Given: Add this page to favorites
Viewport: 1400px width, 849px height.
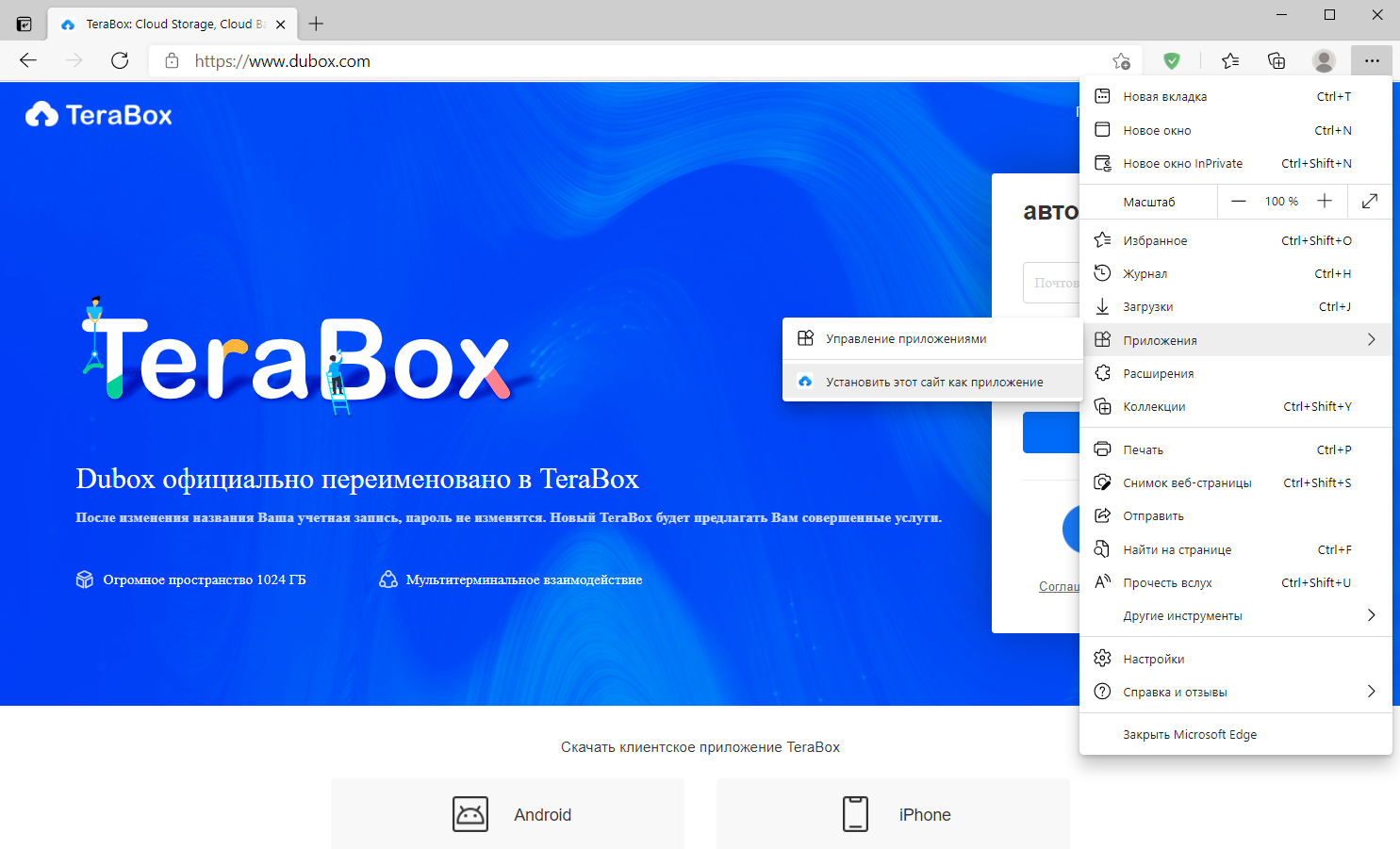Looking at the screenshot, I should [x=1121, y=61].
